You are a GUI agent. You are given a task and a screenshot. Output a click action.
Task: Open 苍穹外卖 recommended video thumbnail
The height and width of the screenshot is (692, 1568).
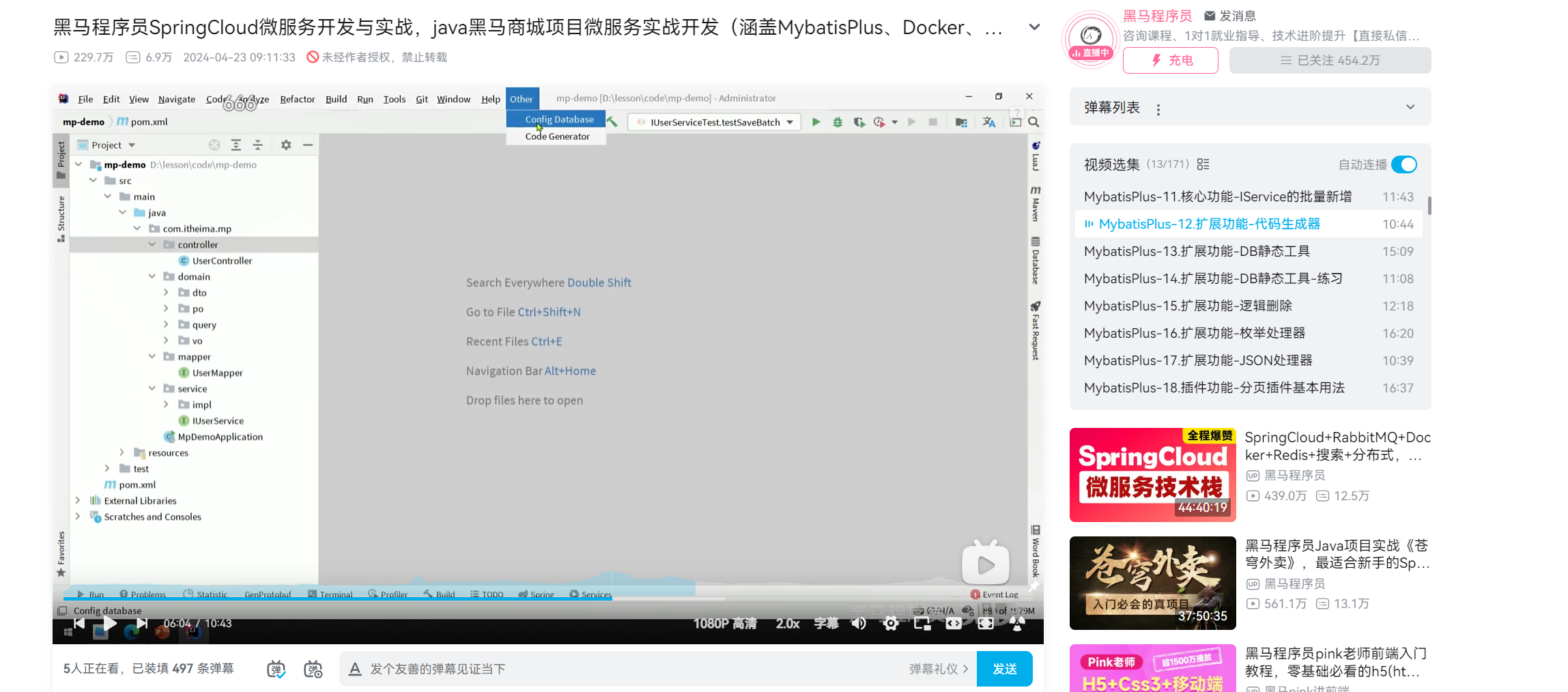click(1152, 583)
